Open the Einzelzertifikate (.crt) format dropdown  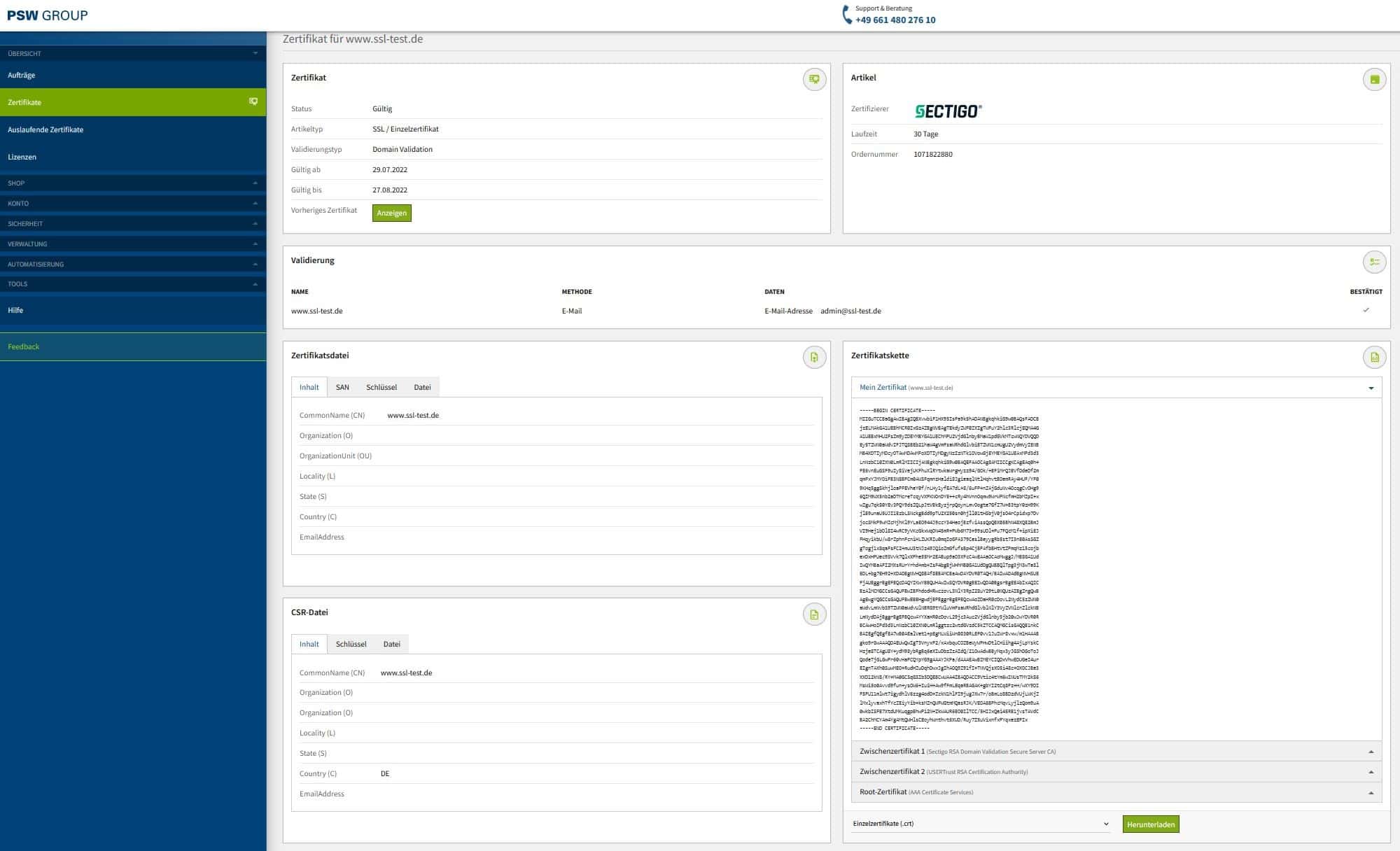(980, 824)
